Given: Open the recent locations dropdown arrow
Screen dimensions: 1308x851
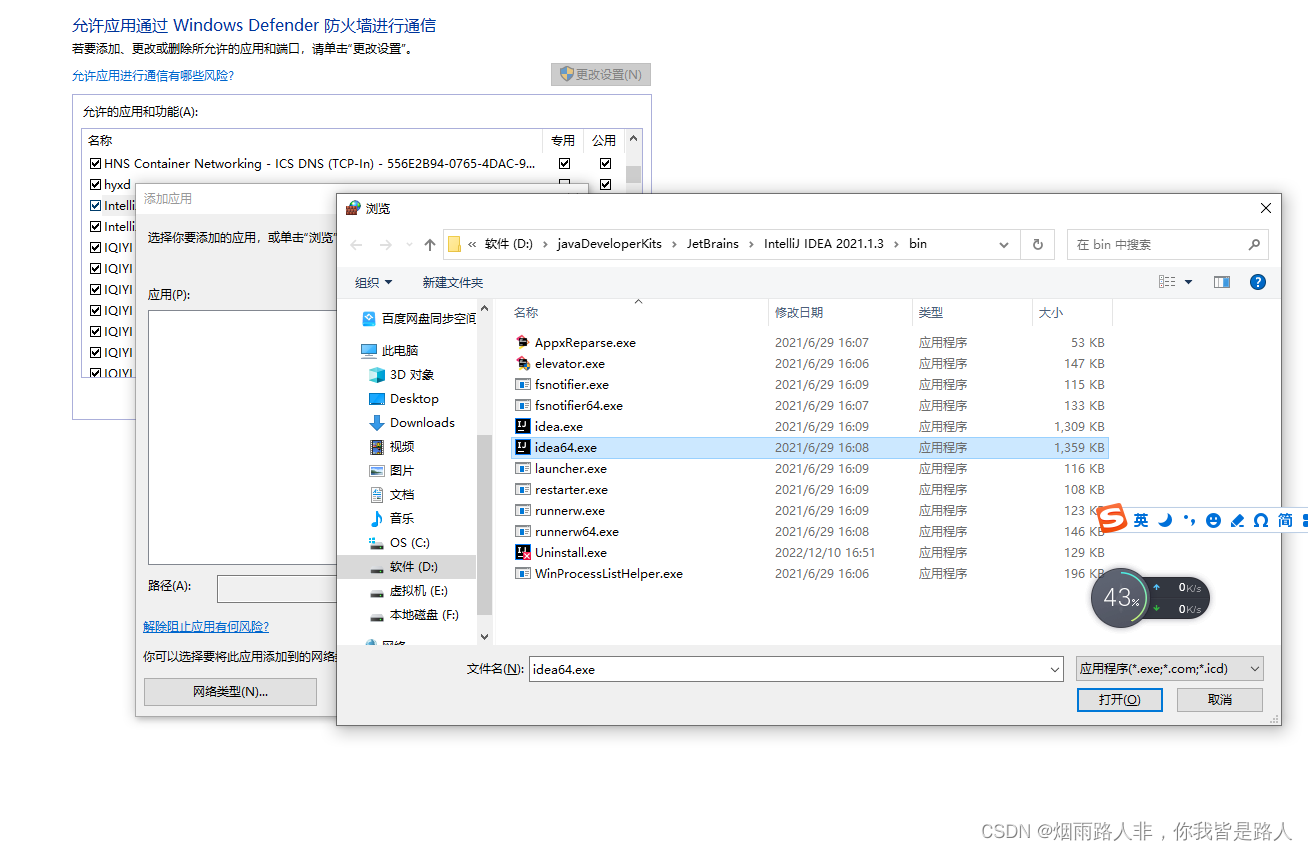Looking at the screenshot, I should 409,245.
